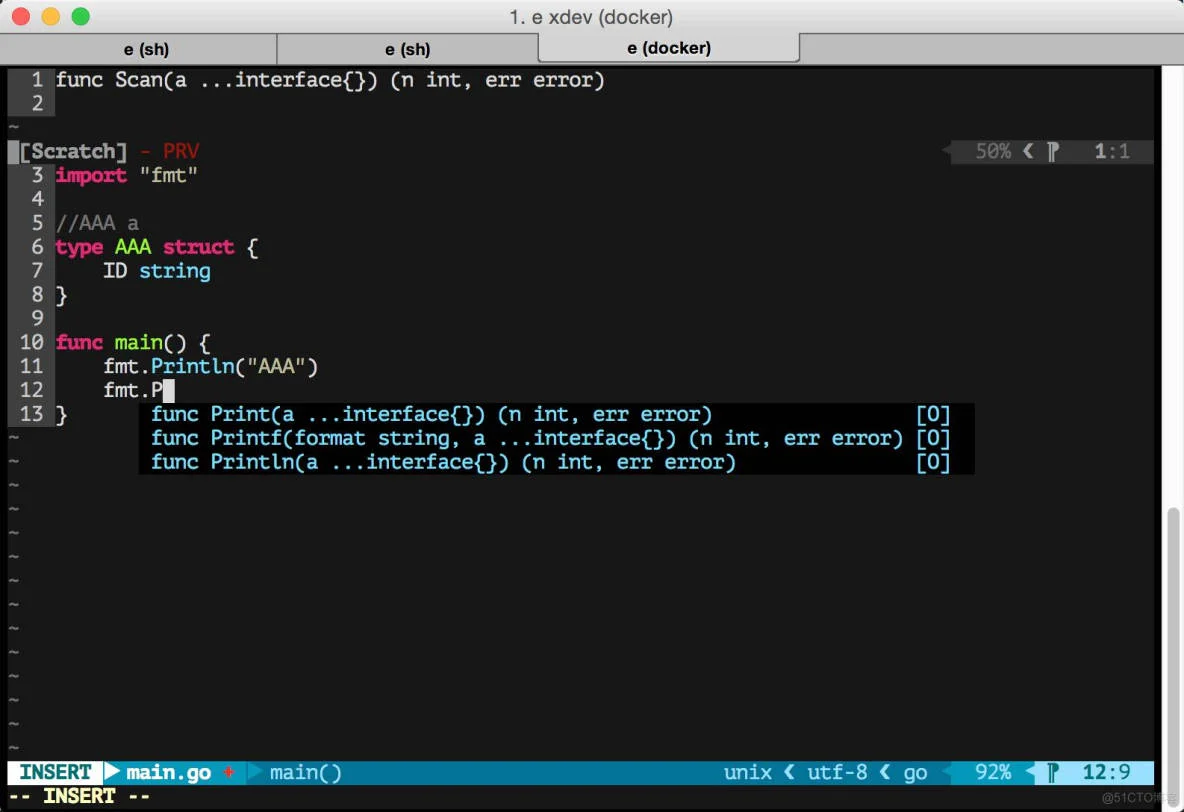Place cursor at fmt.P on line 12
Image resolution: width=1184 pixels, height=812 pixels.
click(133, 391)
